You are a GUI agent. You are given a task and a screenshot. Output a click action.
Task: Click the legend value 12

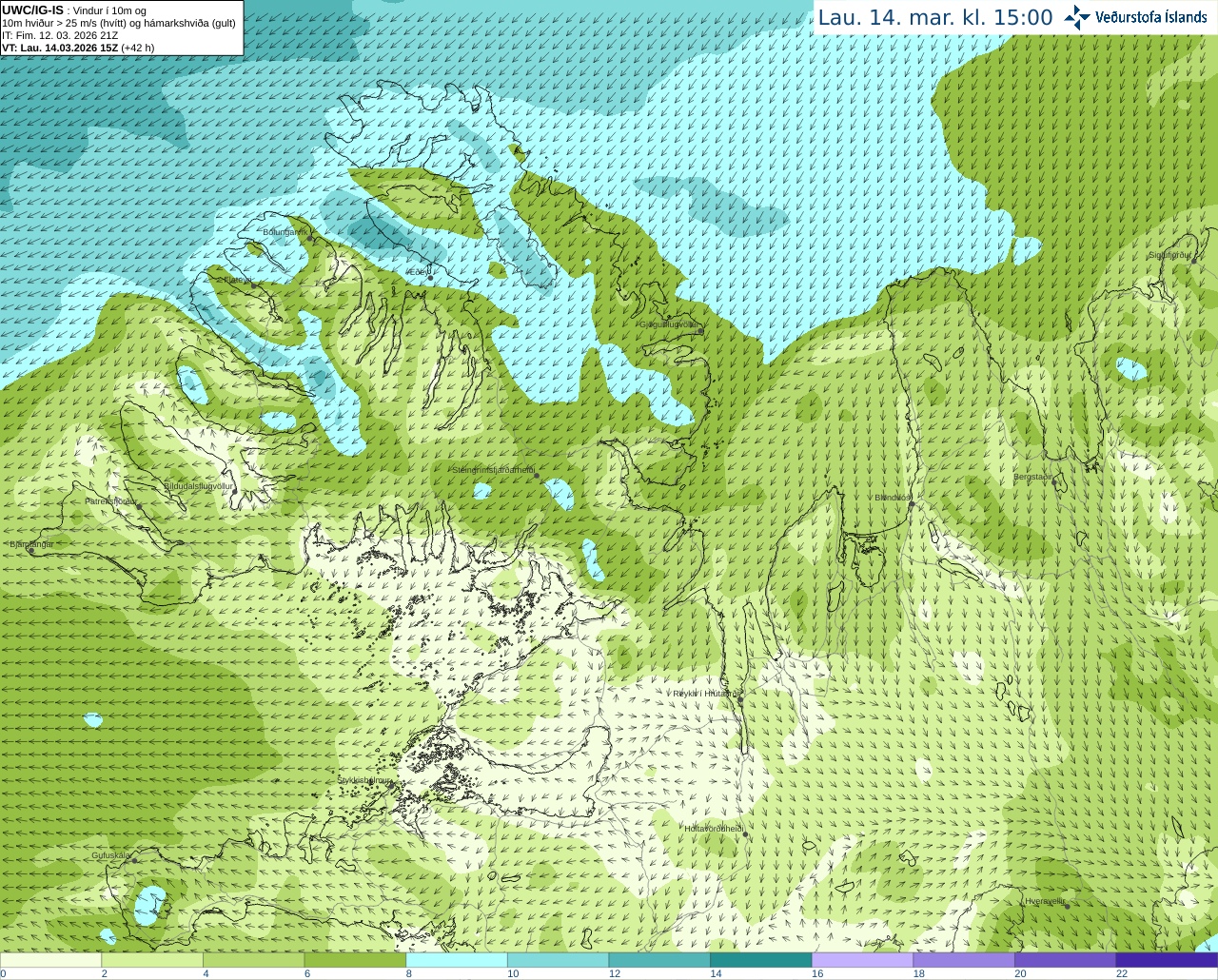(615, 973)
